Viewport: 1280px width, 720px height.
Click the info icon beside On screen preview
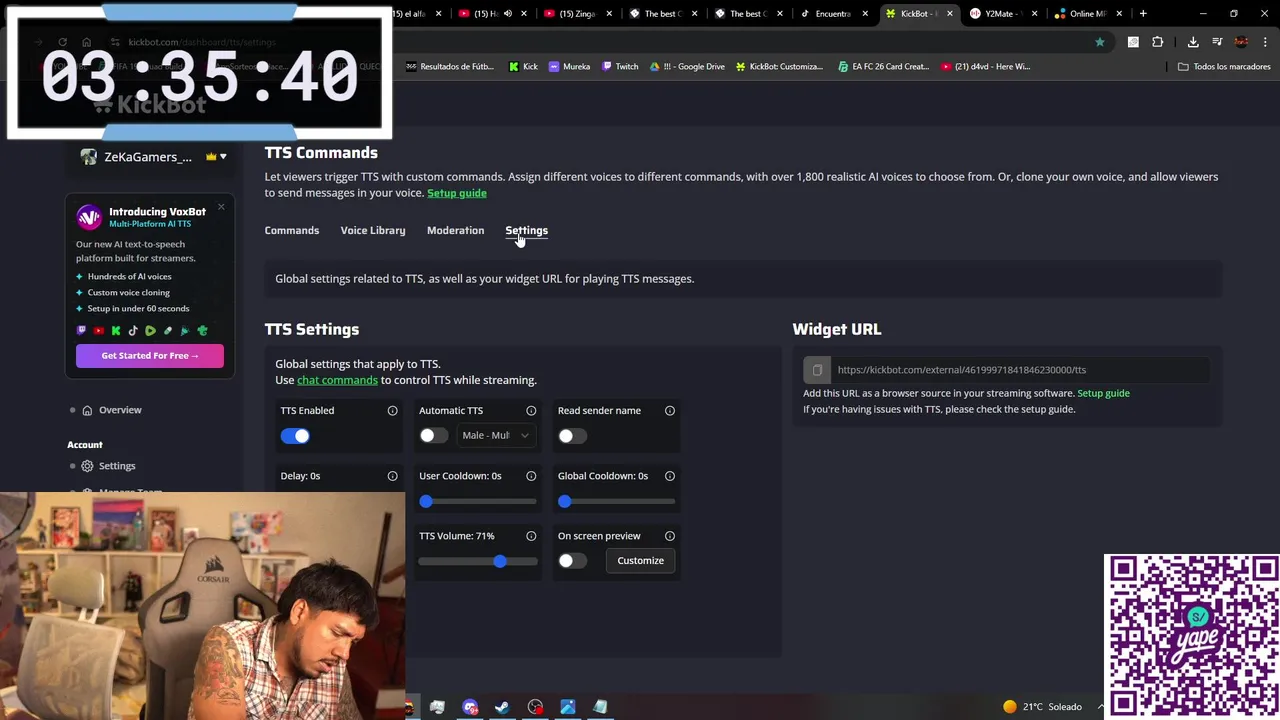coord(670,536)
